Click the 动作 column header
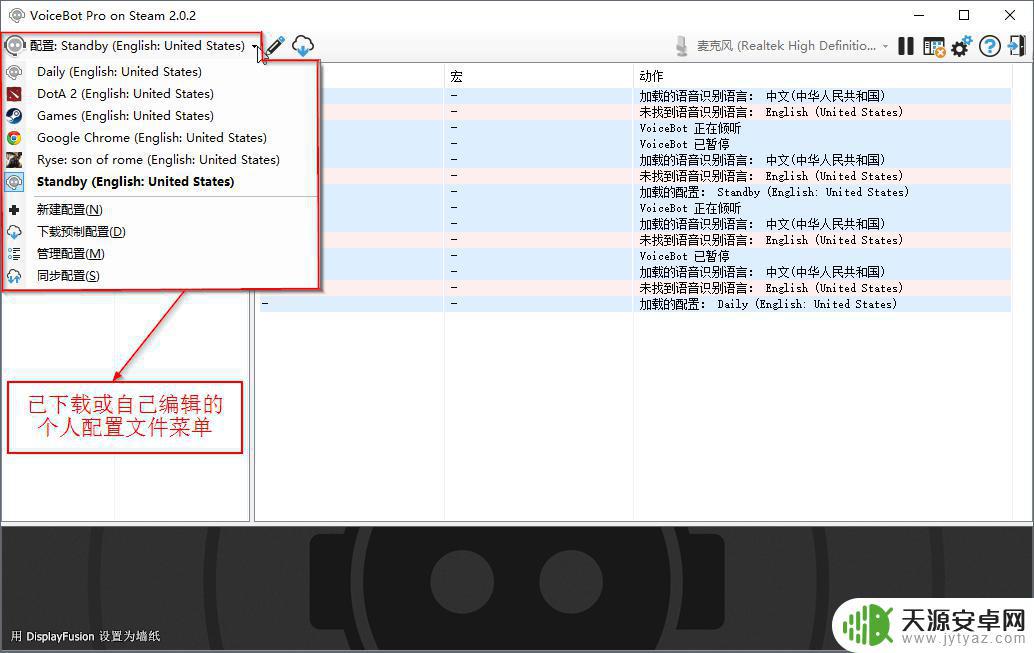The image size is (1034, 653). [x=651, y=77]
